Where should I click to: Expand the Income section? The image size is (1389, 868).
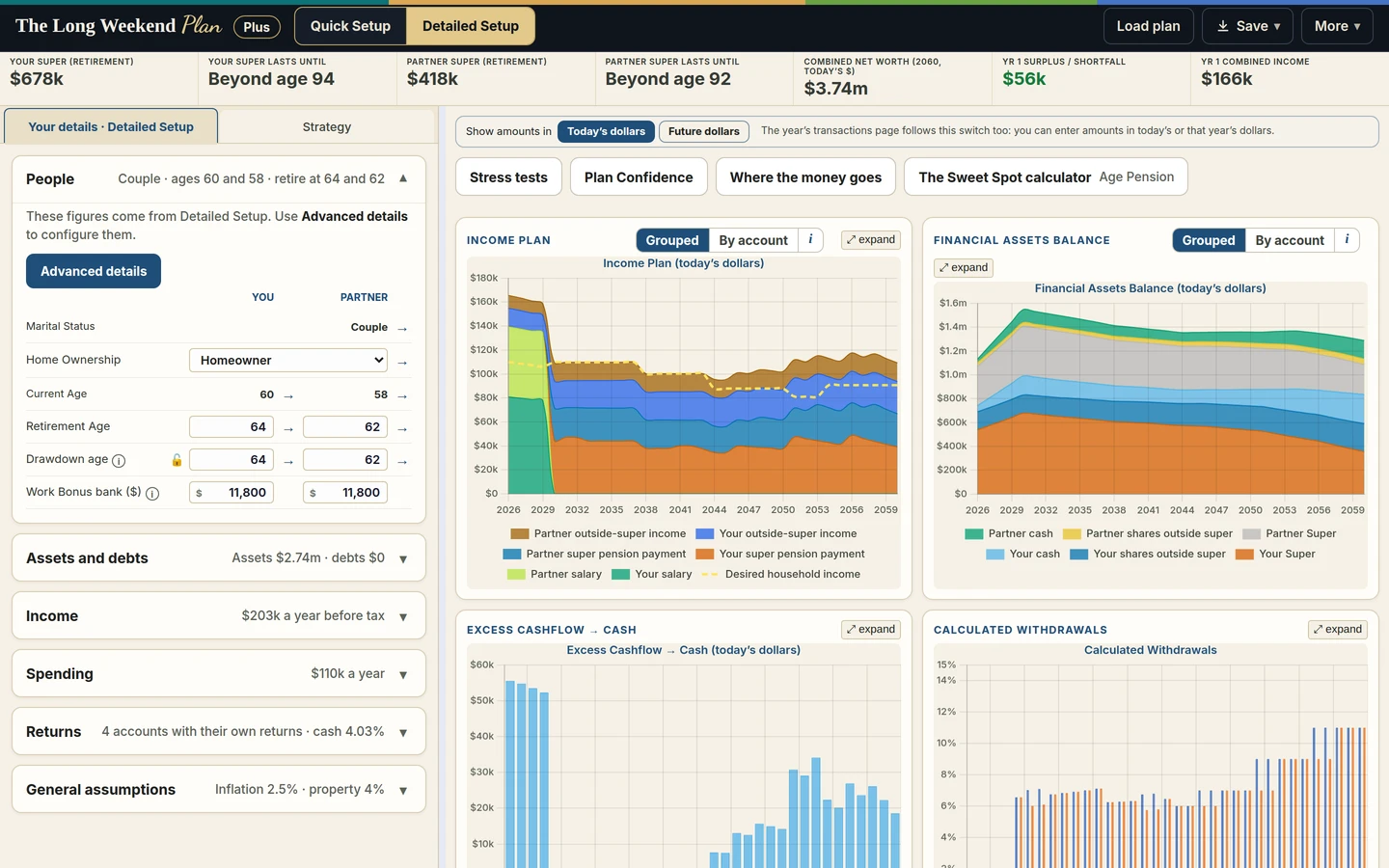coord(219,616)
